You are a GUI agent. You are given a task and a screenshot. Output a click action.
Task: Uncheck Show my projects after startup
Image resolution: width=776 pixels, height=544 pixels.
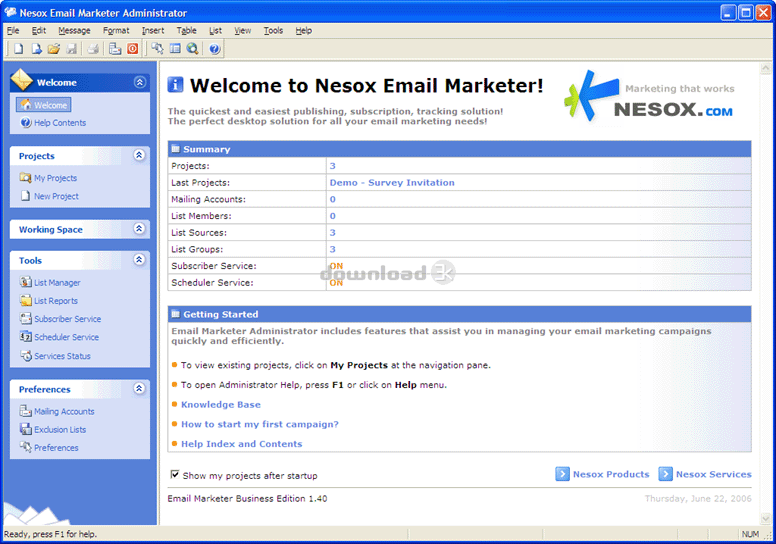click(x=175, y=475)
